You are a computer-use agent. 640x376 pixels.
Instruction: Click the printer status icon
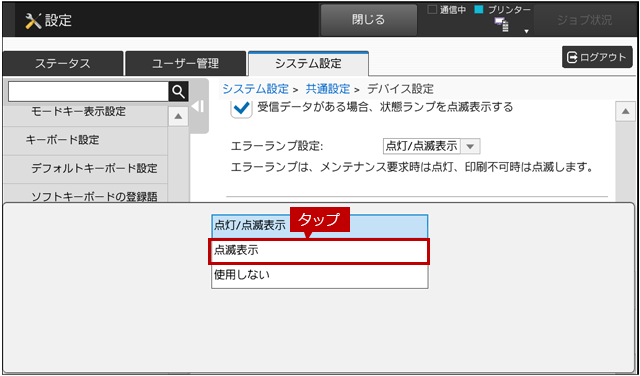pos(502,25)
